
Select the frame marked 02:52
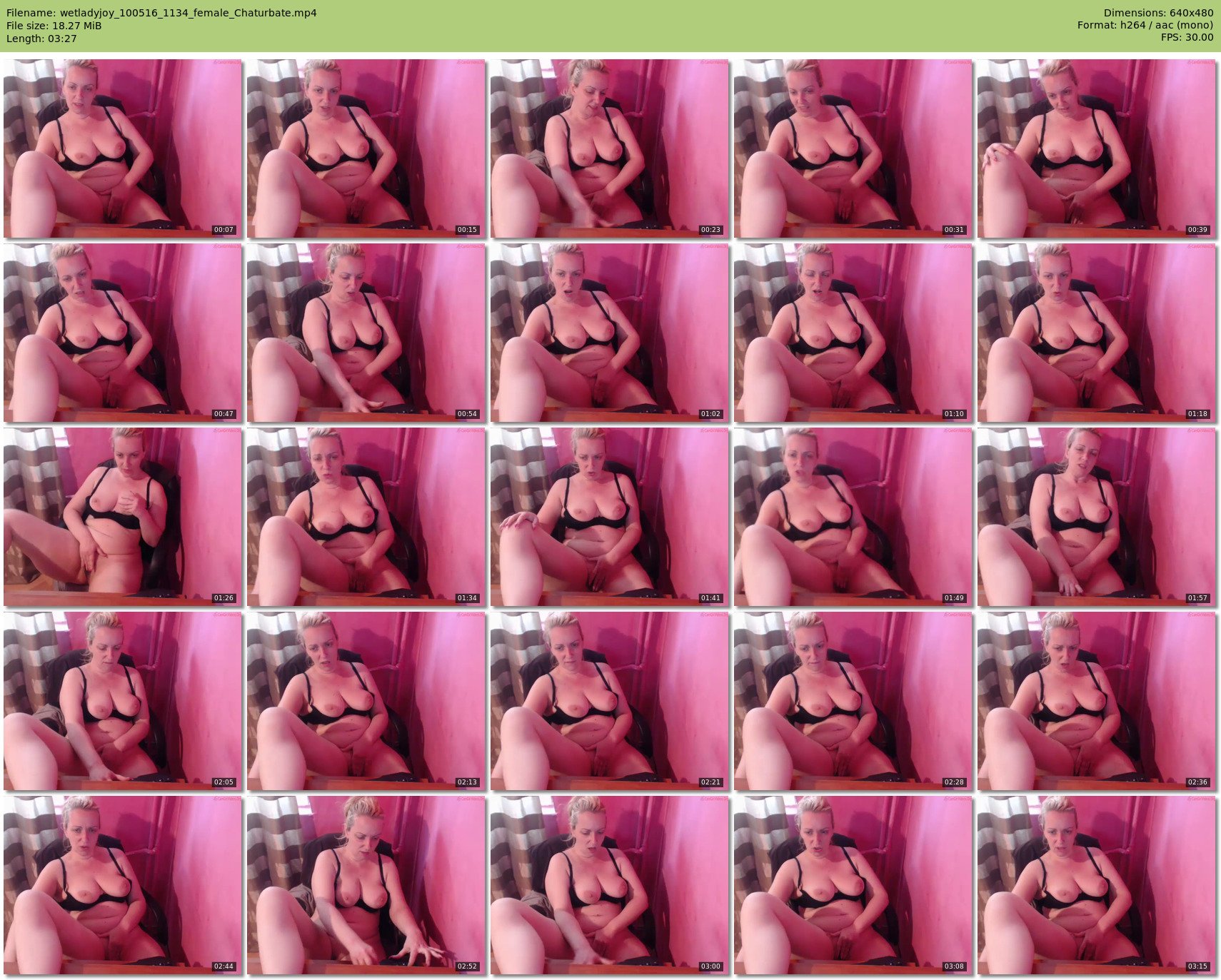click(x=366, y=885)
